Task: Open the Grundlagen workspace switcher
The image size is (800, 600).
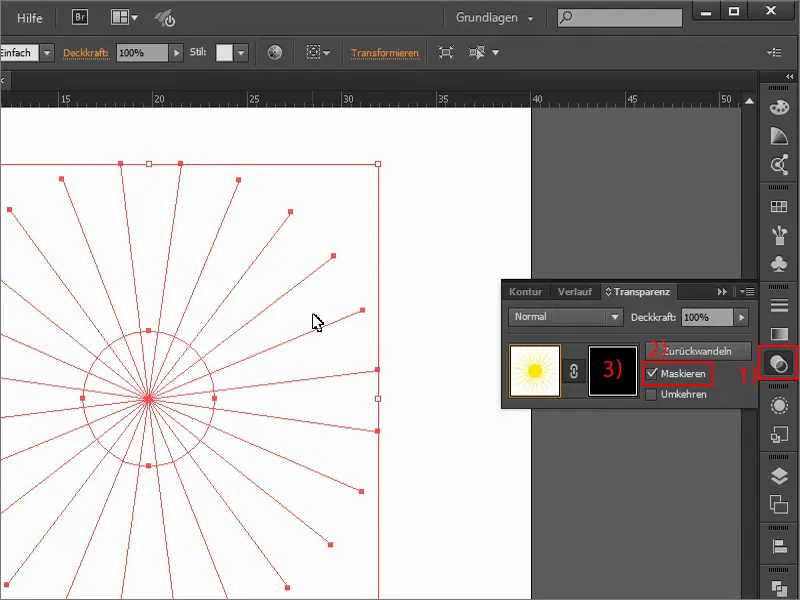Action: [494, 18]
